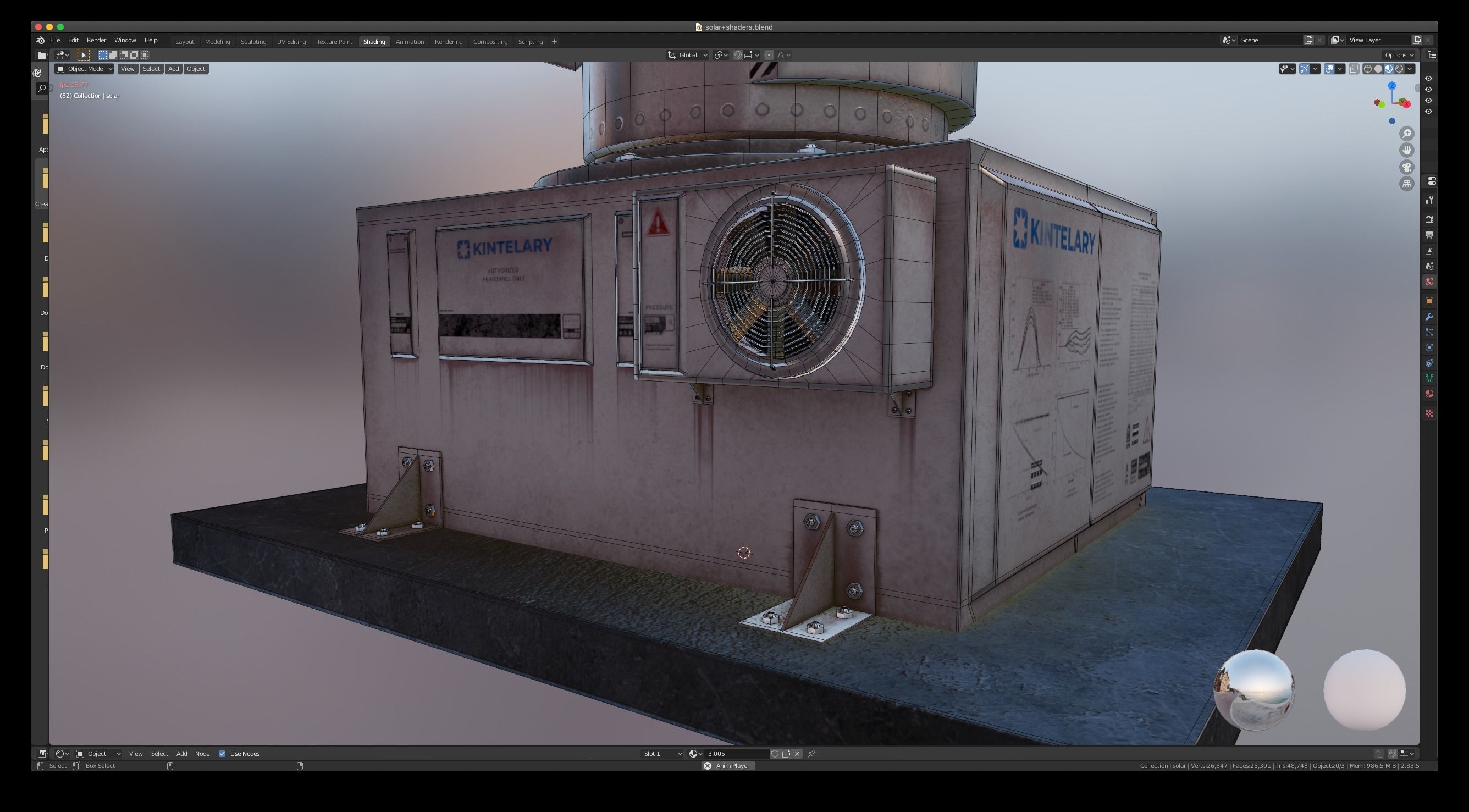The width and height of the screenshot is (1469, 812).
Task: Click the Add button in viewport header
Action: coord(173,69)
